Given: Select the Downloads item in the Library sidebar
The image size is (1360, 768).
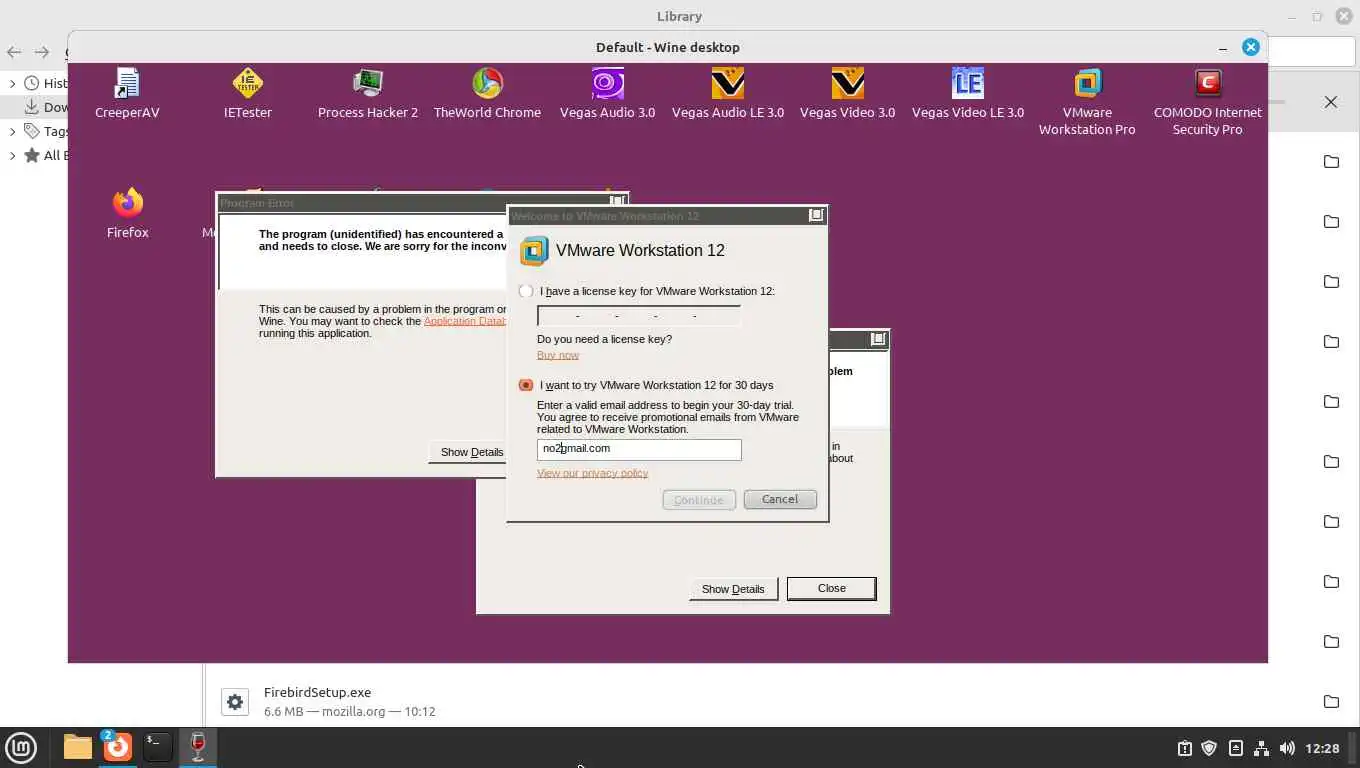Looking at the screenshot, I should [35, 107].
